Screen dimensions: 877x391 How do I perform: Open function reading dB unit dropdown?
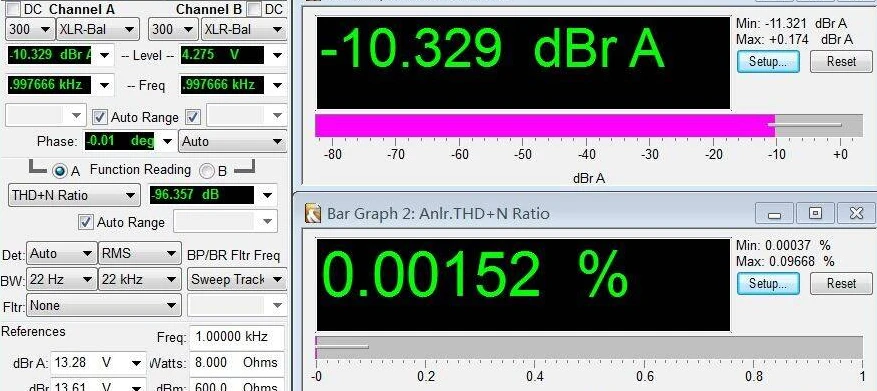(268, 195)
